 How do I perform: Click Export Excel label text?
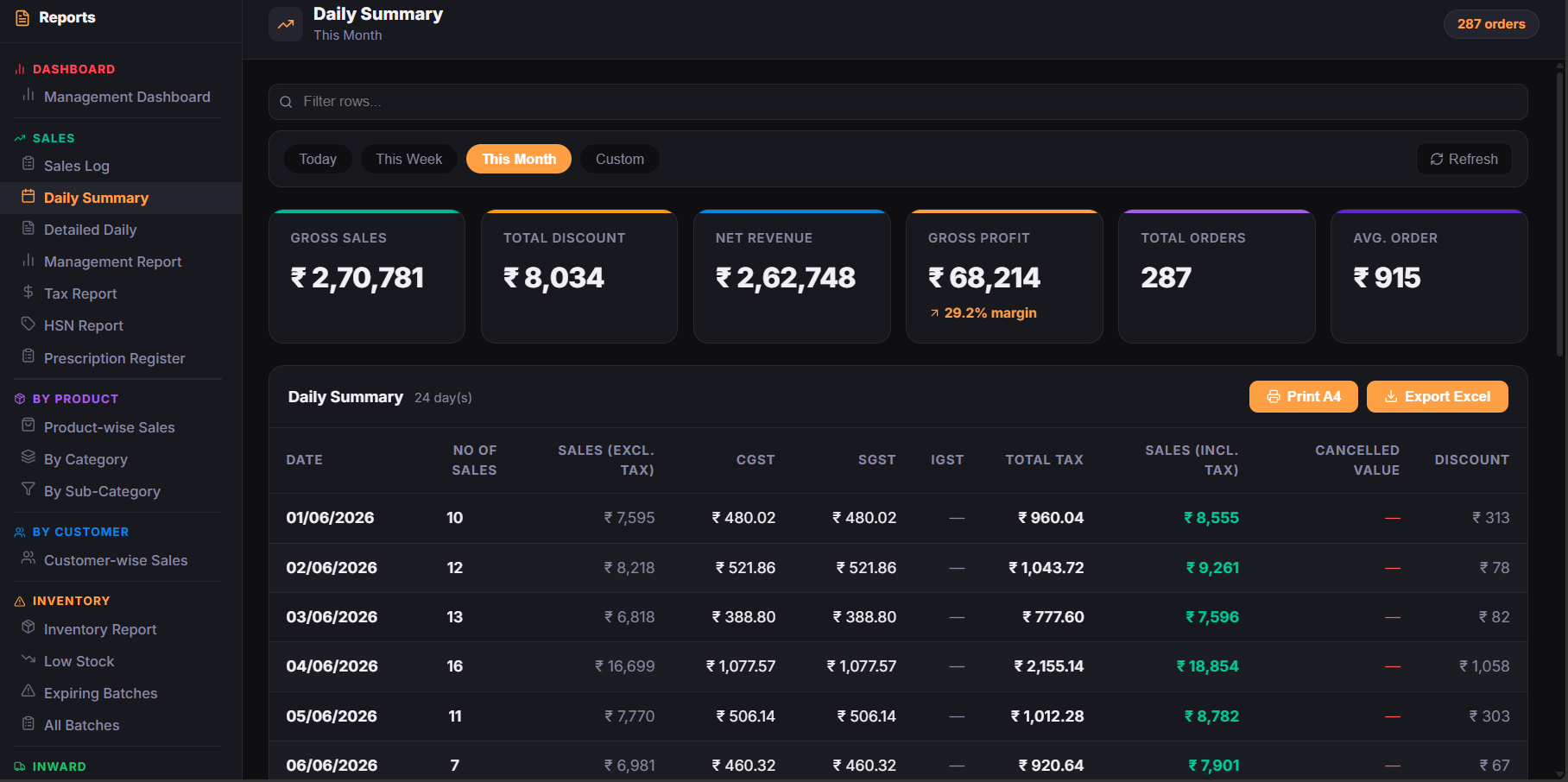click(1447, 397)
